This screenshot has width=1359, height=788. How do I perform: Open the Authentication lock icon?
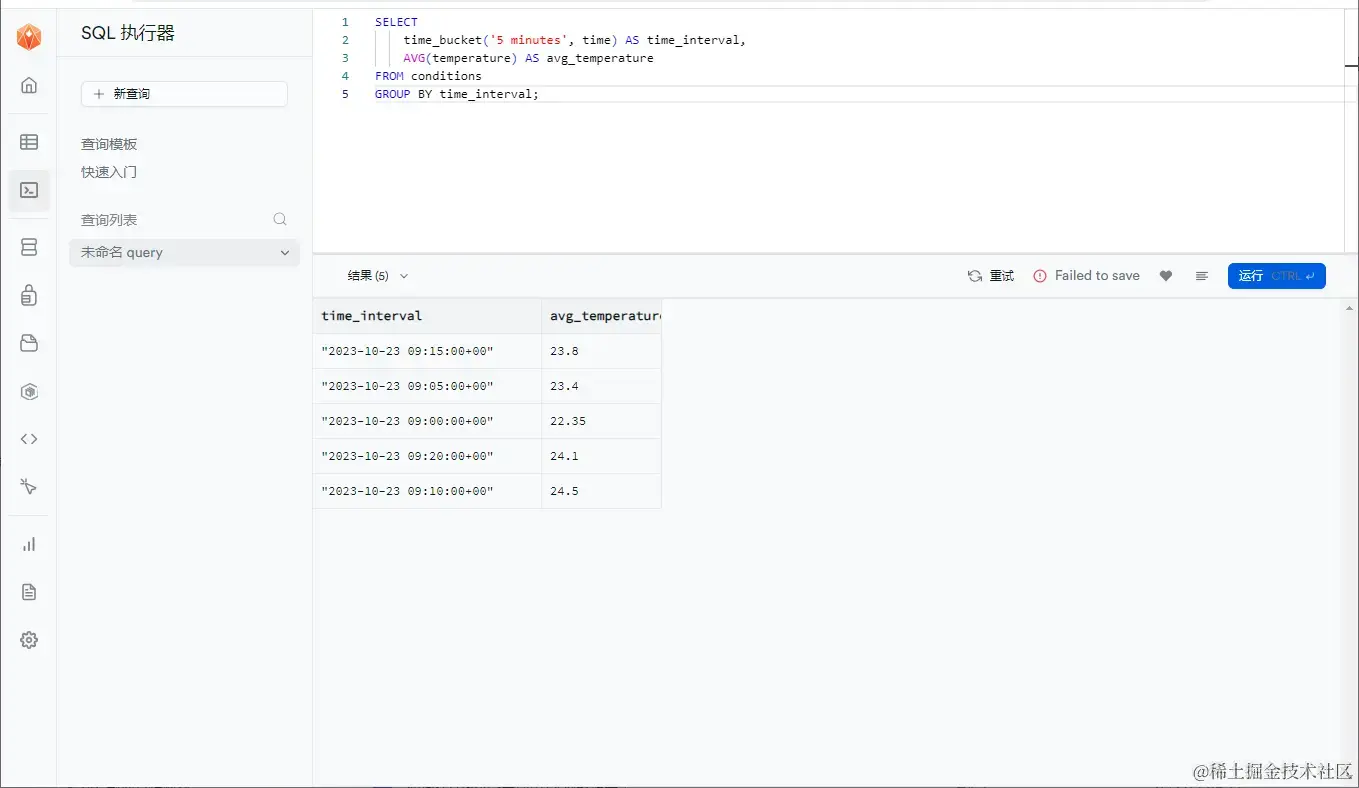[x=29, y=295]
